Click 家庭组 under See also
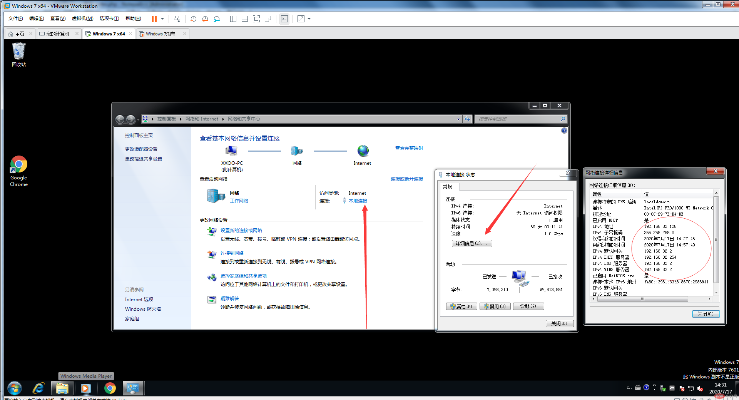The image size is (739, 400). [x=132, y=319]
